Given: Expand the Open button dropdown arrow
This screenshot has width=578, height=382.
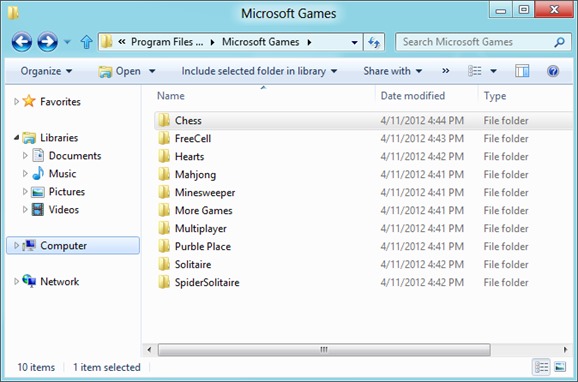Looking at the screenshot, I should pos(152,71).
